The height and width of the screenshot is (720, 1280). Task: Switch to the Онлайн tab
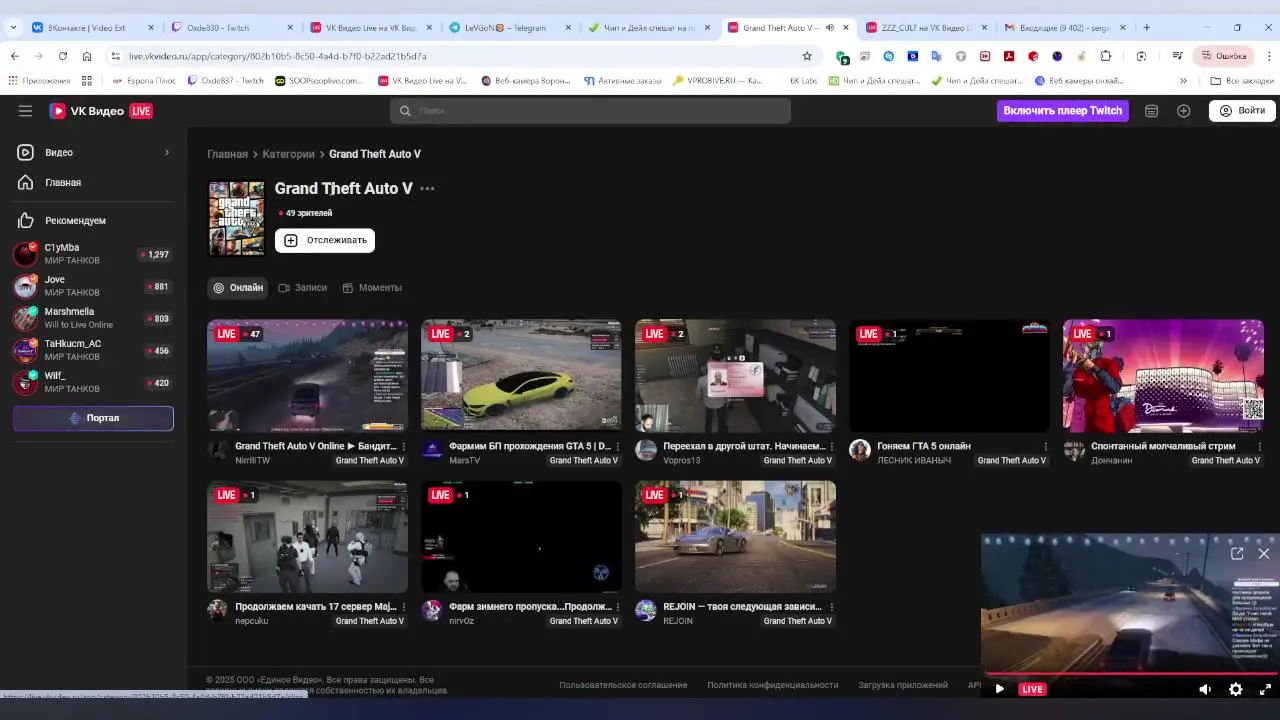point(238,288)
